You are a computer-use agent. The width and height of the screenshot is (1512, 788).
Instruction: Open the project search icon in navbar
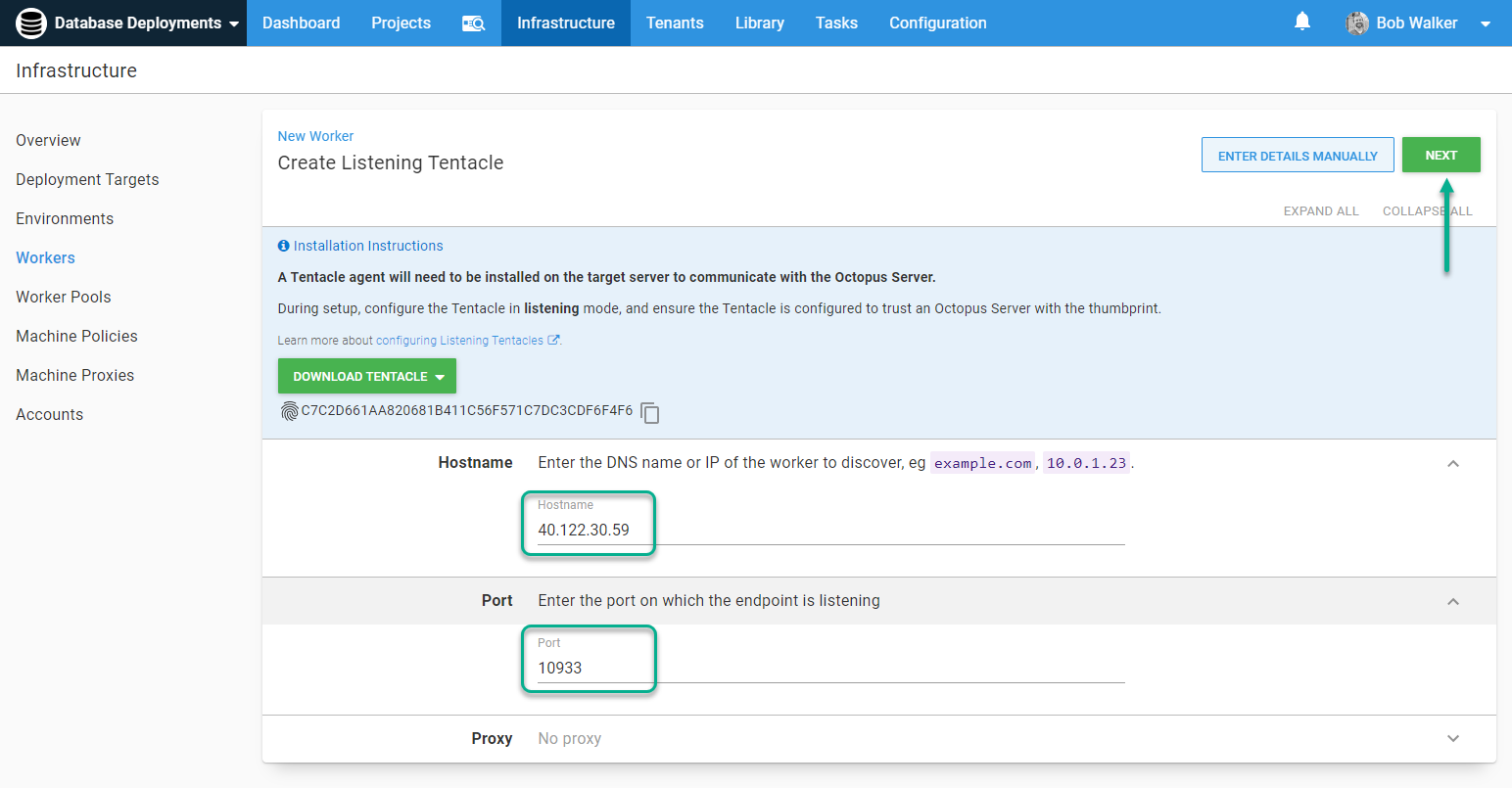473,23
